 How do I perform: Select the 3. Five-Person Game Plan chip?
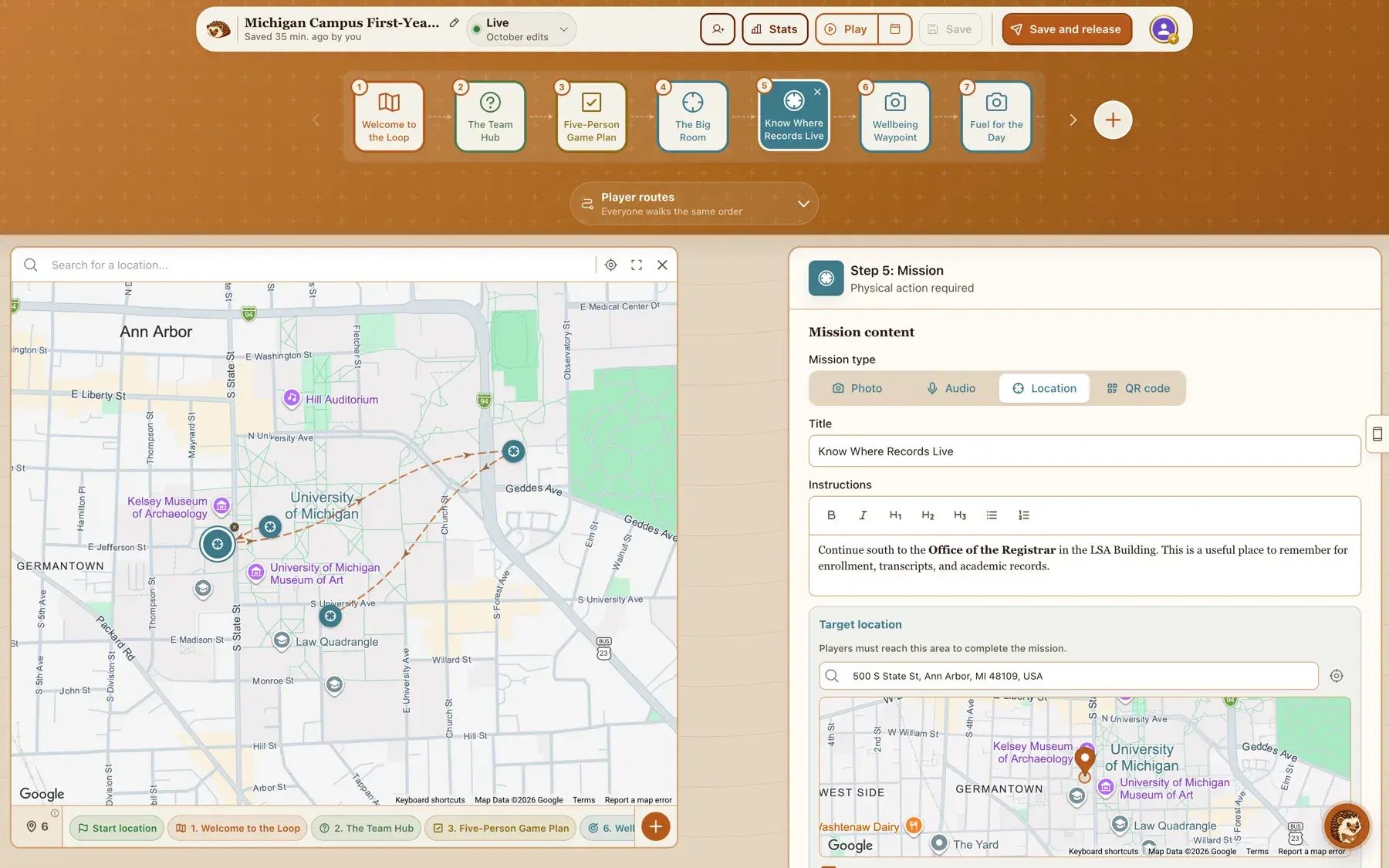[x=501, y=828]
